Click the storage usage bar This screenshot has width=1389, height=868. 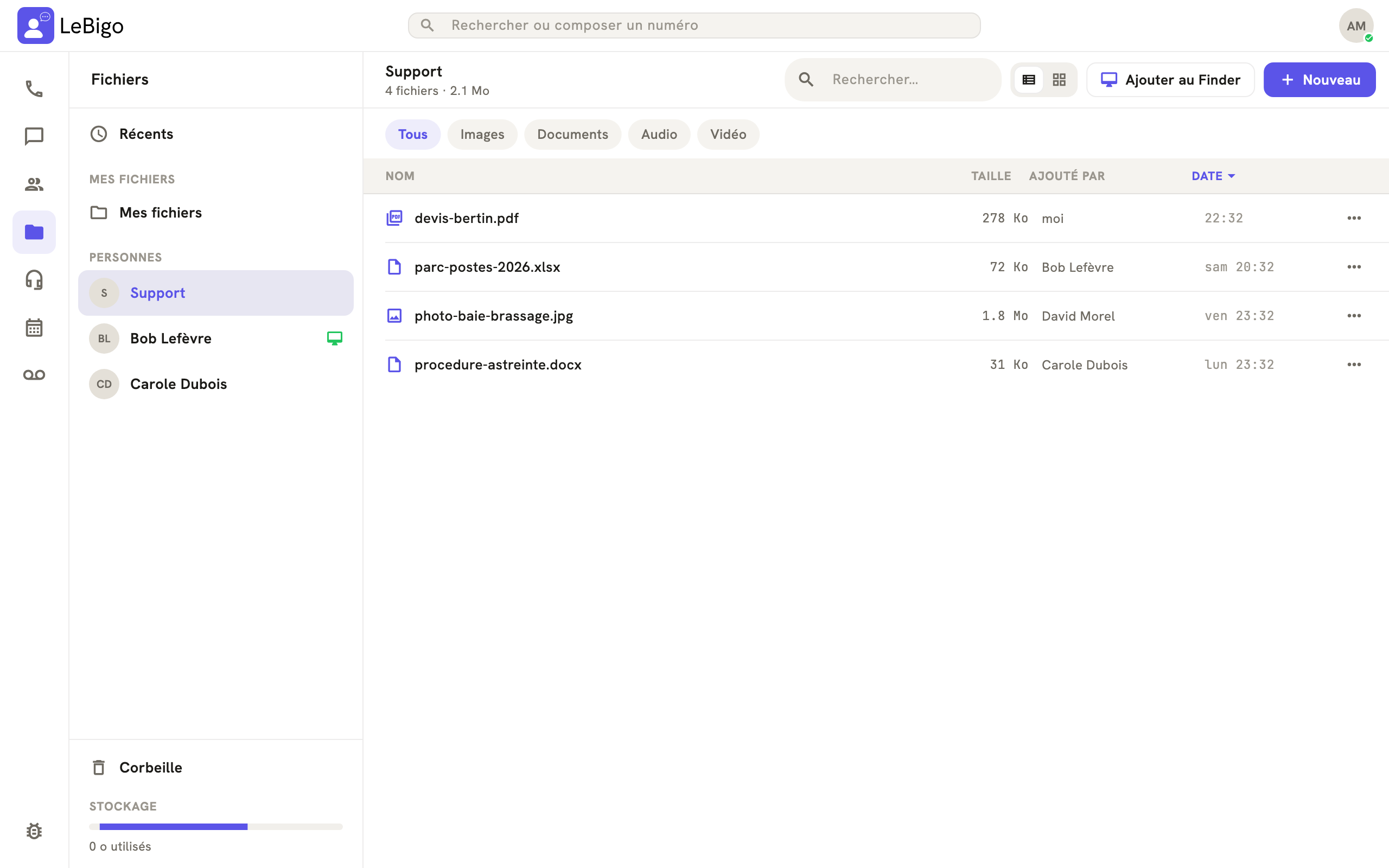coord(216,827)
